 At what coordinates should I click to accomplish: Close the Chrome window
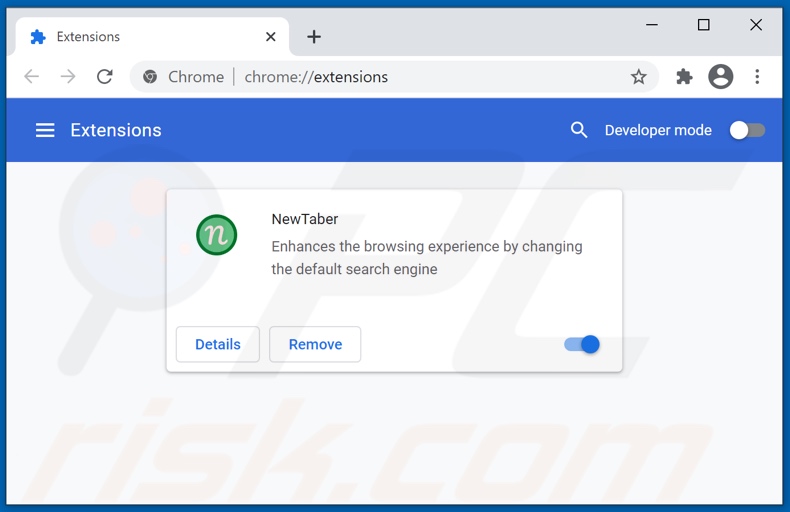click(x=756, y=25)
